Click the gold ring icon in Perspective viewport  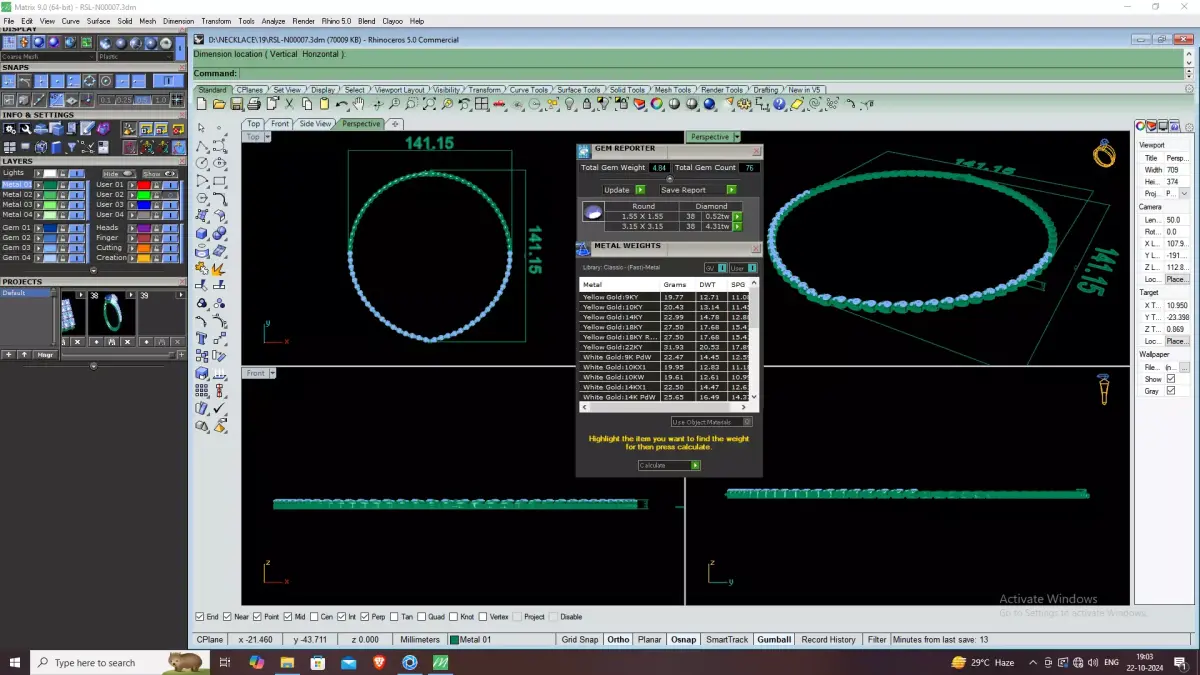pyautogui.click(x=1104, y=153)
